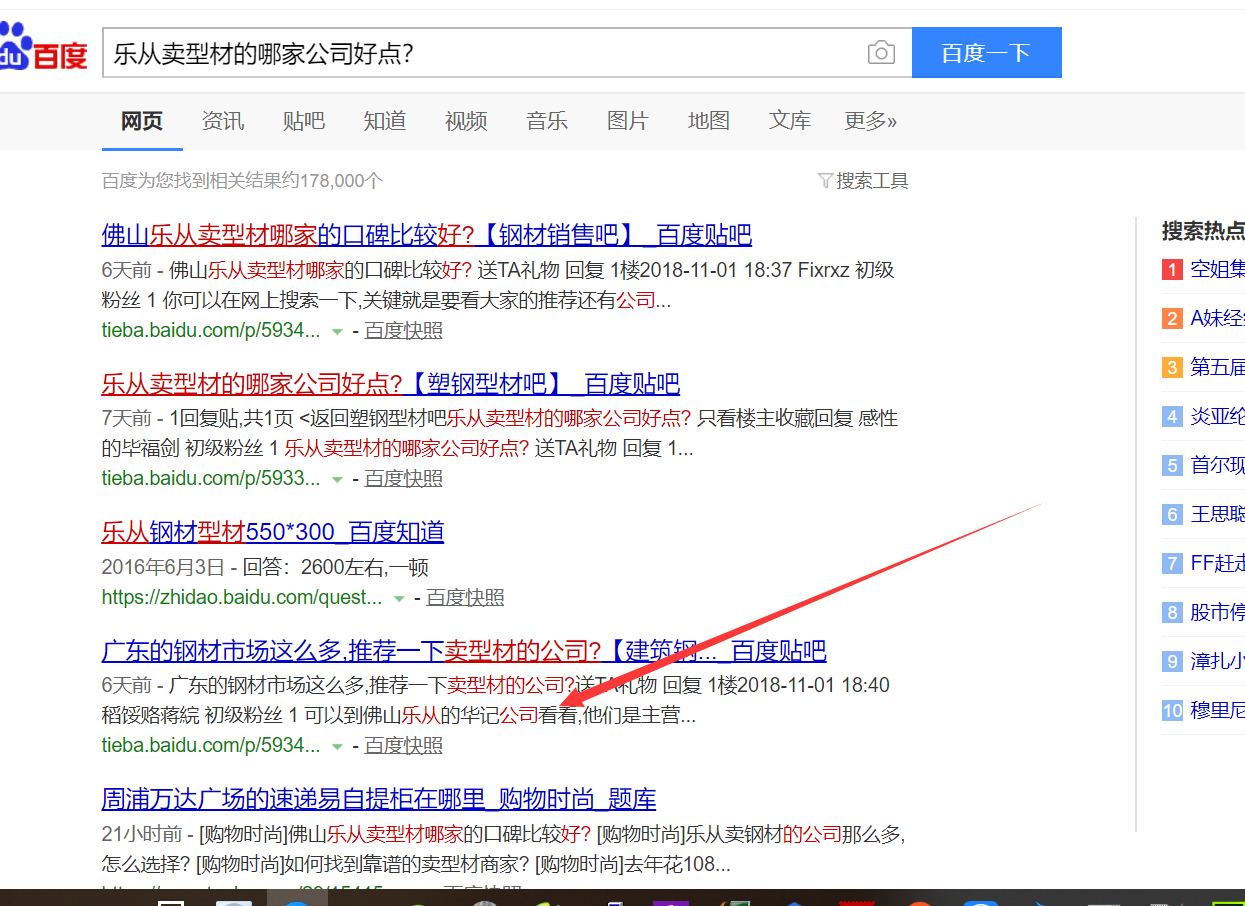Open result 广东的钢材市场这么多 建筑钢 贴吧
The width and height of the screenshot is (1245, 906).
pyautogui.click(x=464, y=652)
